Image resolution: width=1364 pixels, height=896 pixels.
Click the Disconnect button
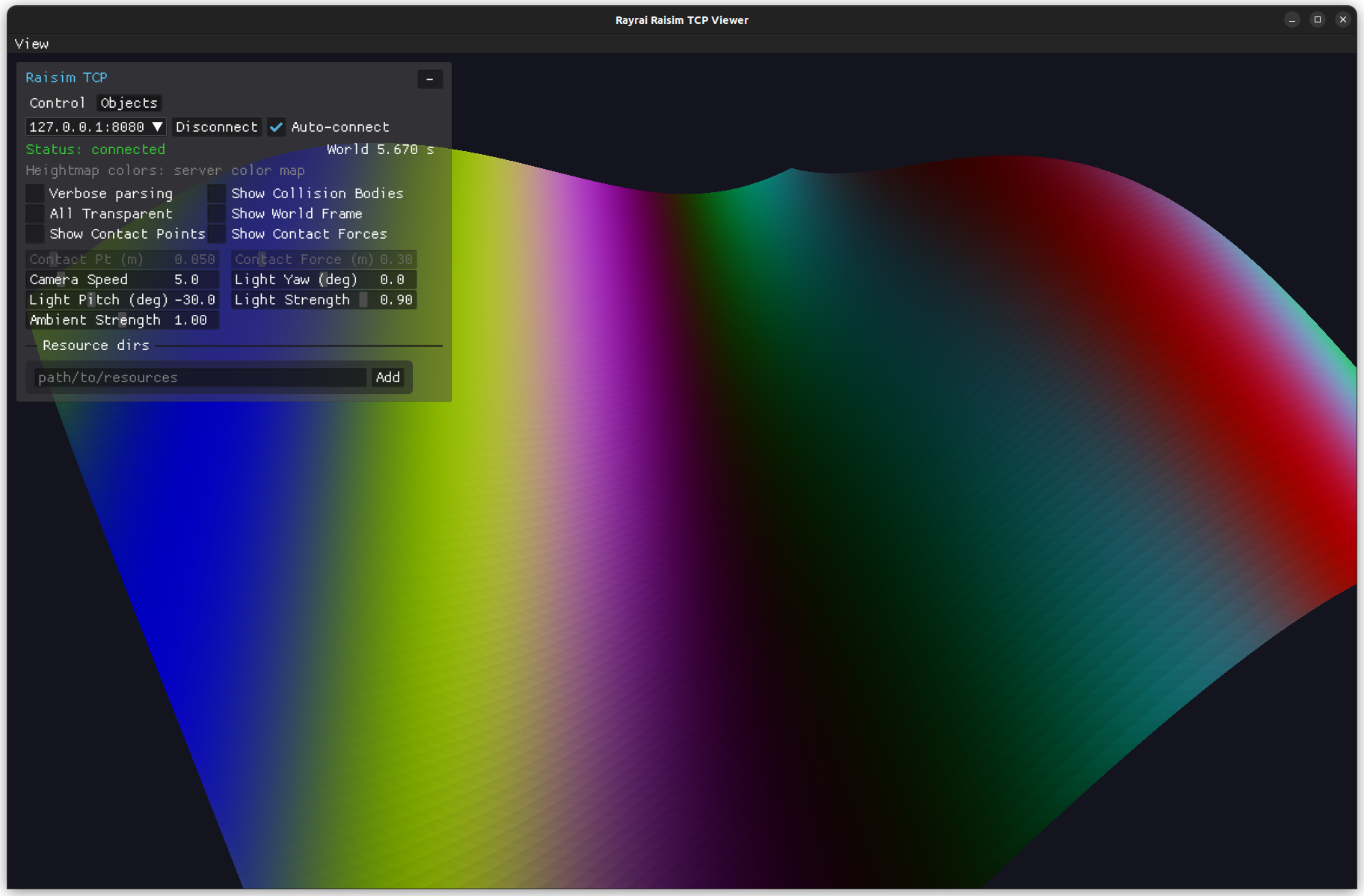coord(216,126)
